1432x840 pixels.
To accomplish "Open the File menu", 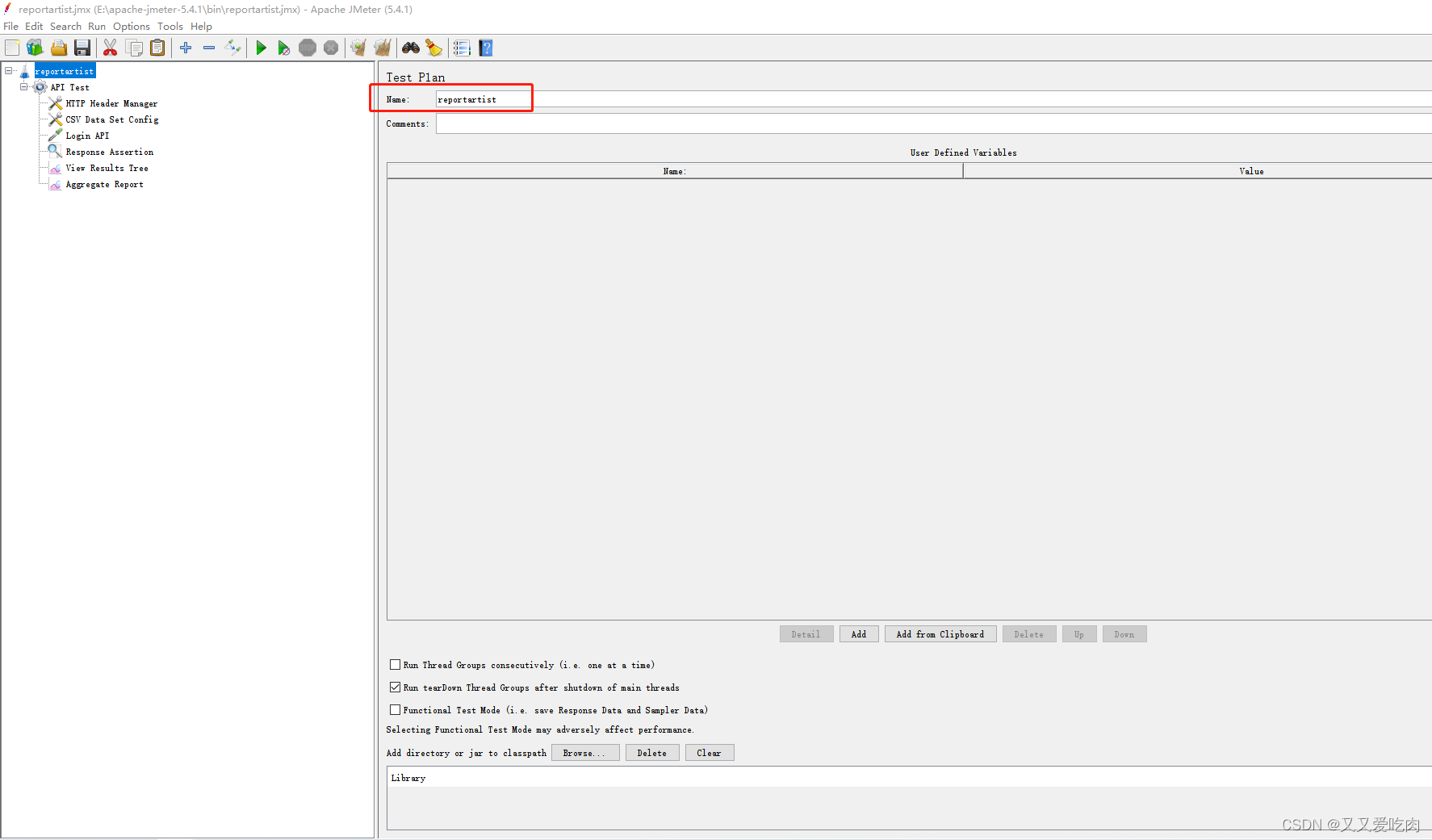I will coord(11,26).
